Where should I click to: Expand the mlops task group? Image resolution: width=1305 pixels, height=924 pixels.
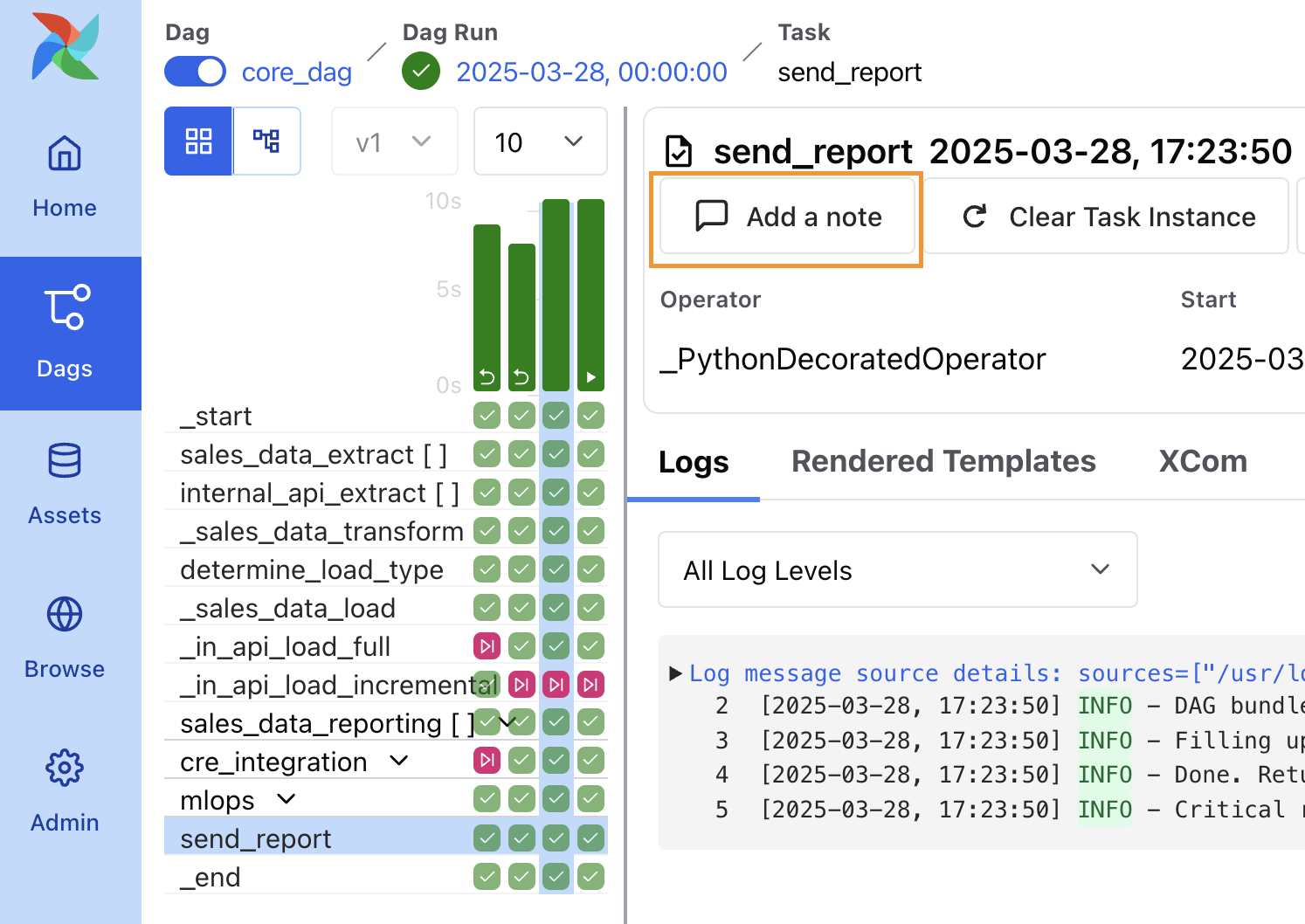pos(287,799)
